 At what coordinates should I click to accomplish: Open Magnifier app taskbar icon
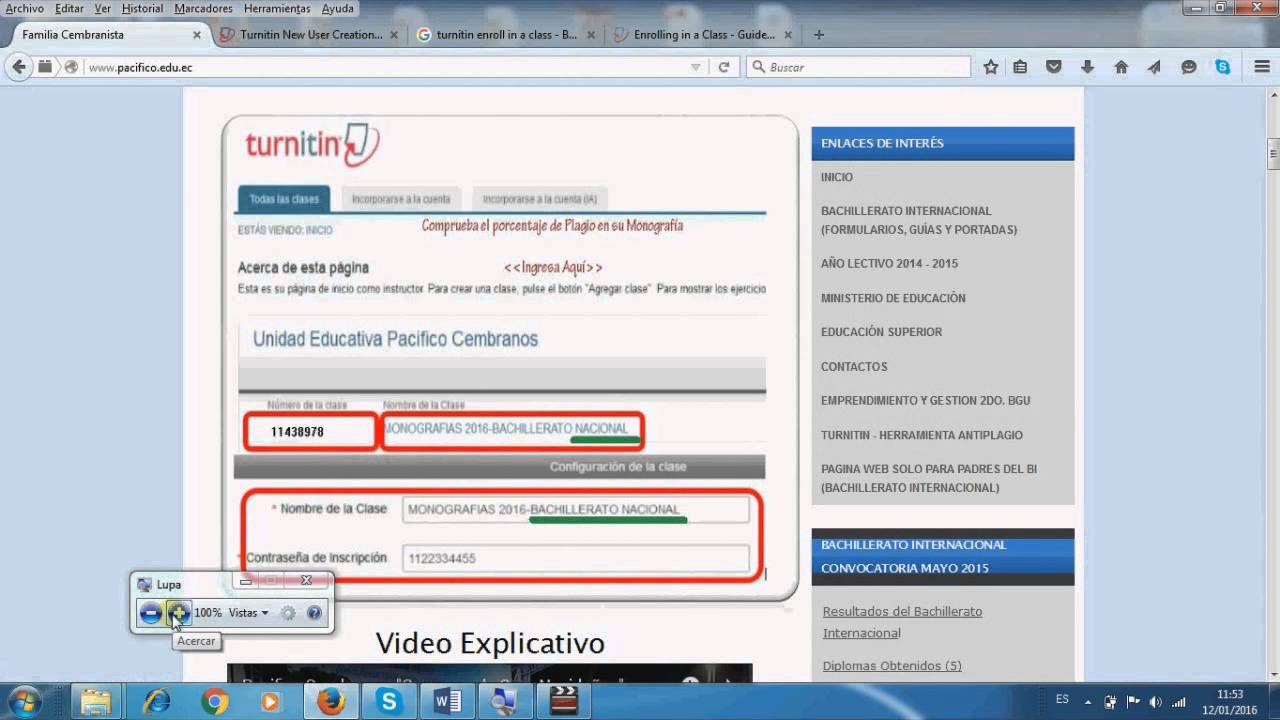click(504, 702)
